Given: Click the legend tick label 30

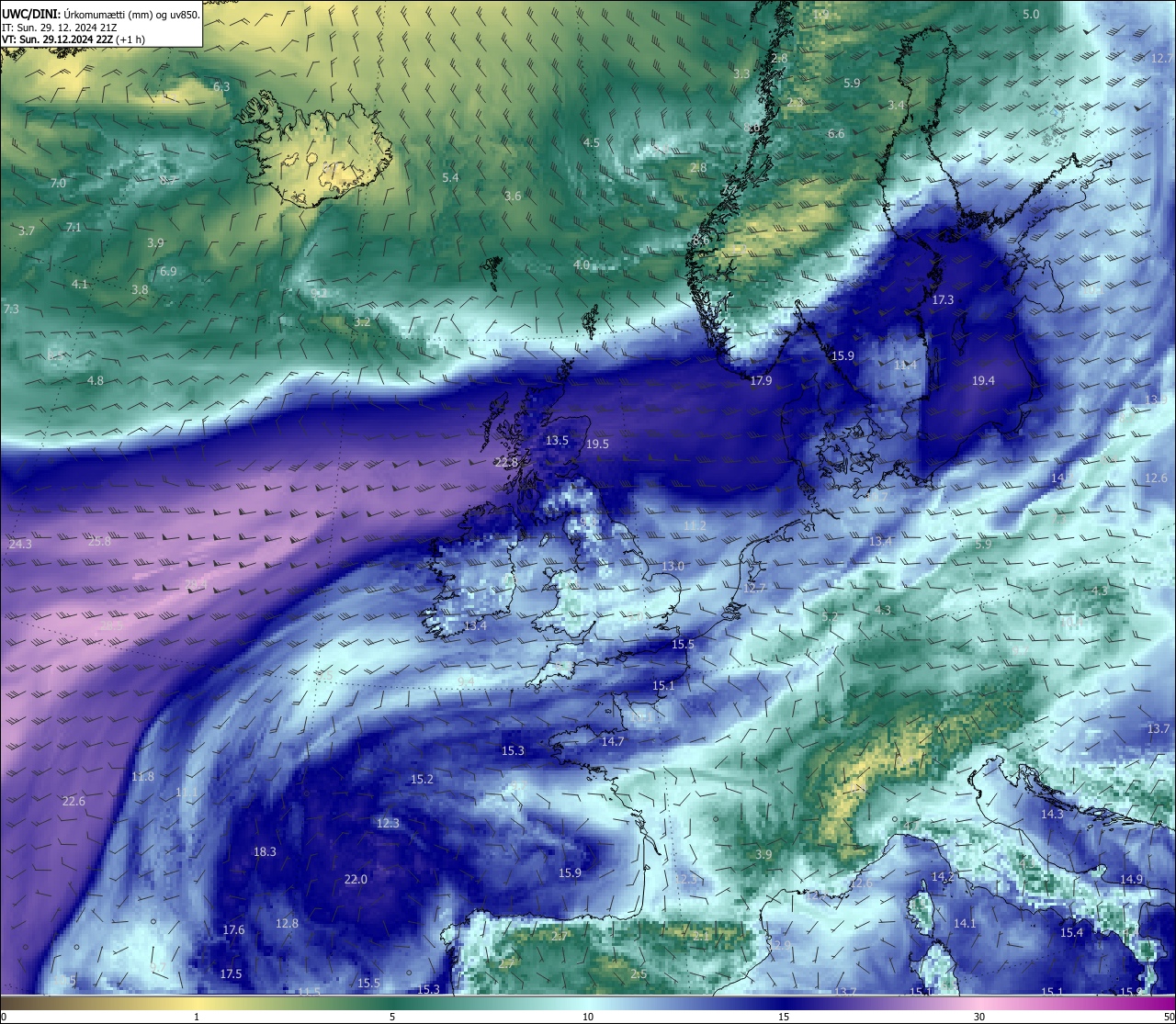Looking at the screenshot, I should click(x=979, y=1017).
